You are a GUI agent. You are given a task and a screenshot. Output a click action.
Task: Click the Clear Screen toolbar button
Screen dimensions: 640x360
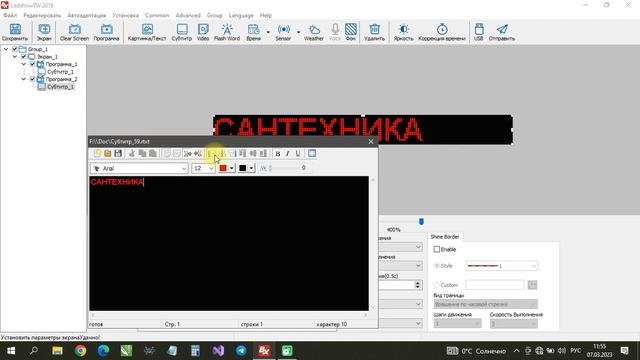(x=74, y=32)
